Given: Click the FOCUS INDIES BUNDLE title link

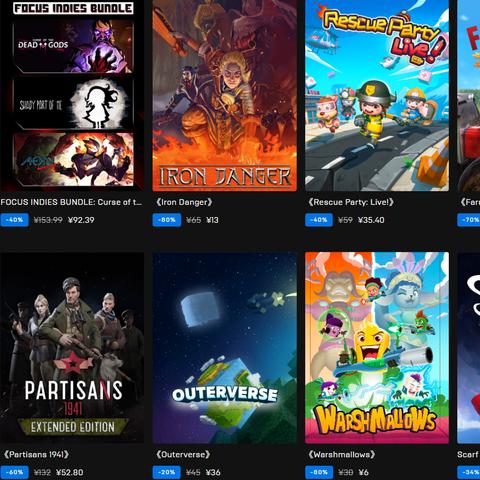Looking at the screenshot, I should point(71,202).
